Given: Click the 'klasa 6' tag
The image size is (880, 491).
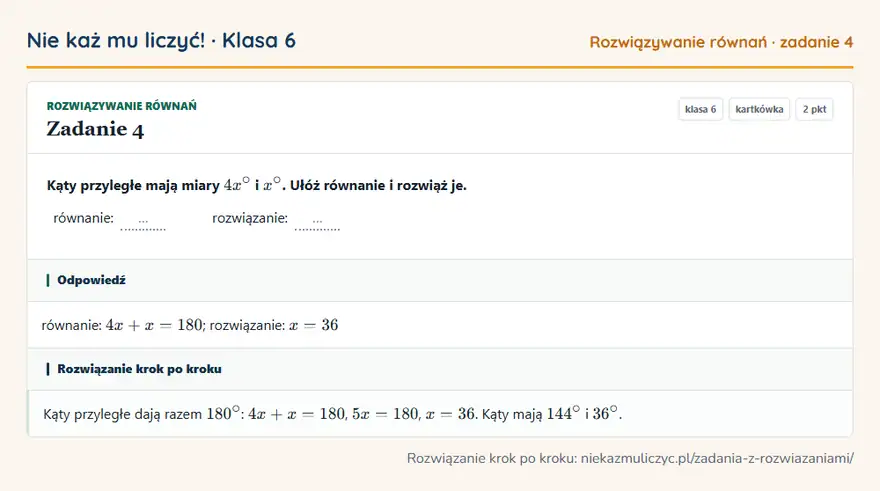Looking at the screenshot, I should [x=700, y=109].
